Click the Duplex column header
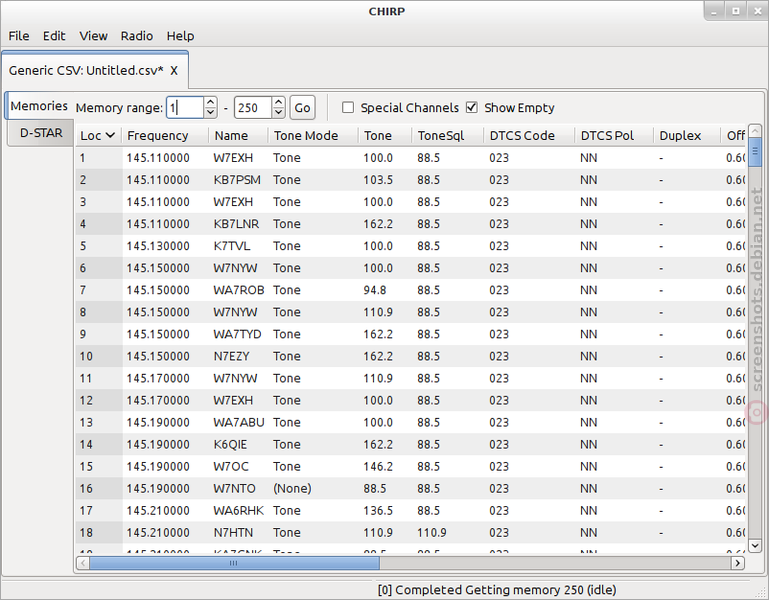The image size is (769, 600). pyautogui.click(x=687, y=136)
